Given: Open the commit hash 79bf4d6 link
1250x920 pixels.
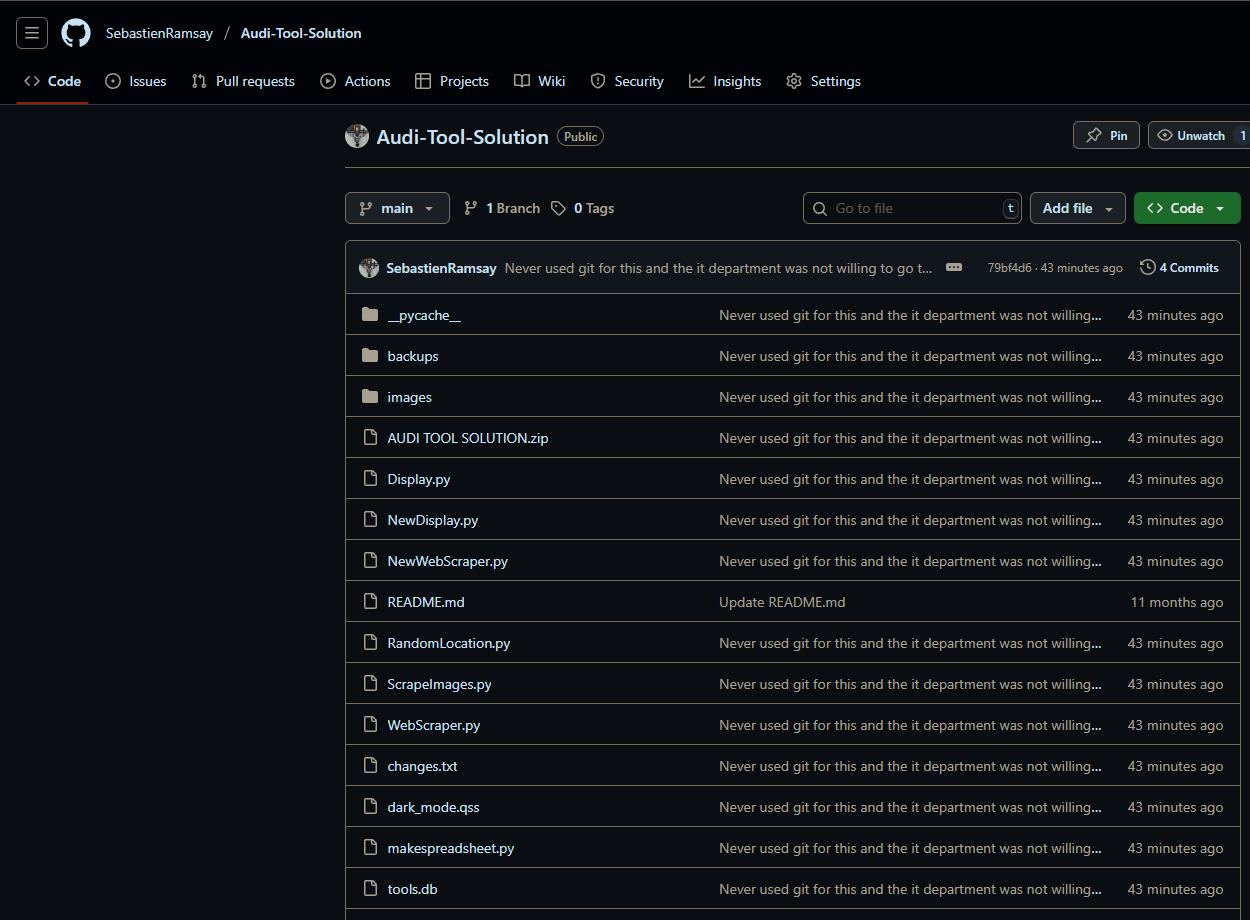Looking at the screenshot, I should coord(1009,267).
